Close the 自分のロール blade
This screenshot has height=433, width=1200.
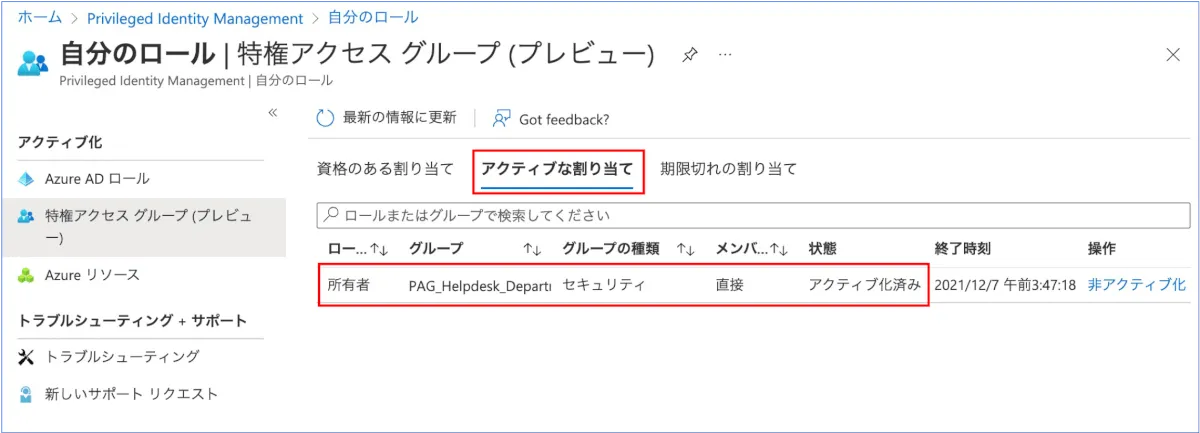[1173, 55]
